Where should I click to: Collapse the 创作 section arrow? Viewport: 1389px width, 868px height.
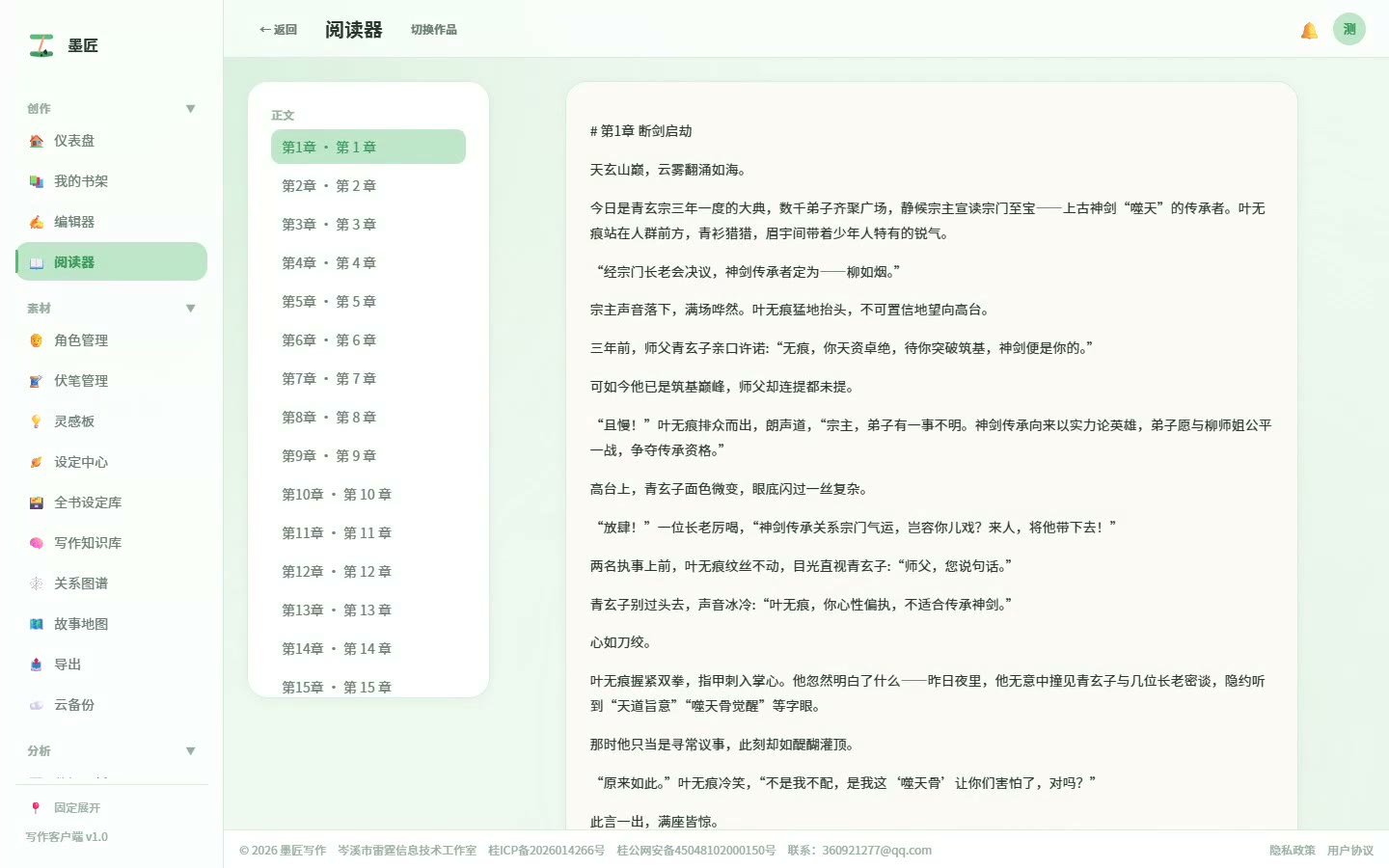point(191,109)
